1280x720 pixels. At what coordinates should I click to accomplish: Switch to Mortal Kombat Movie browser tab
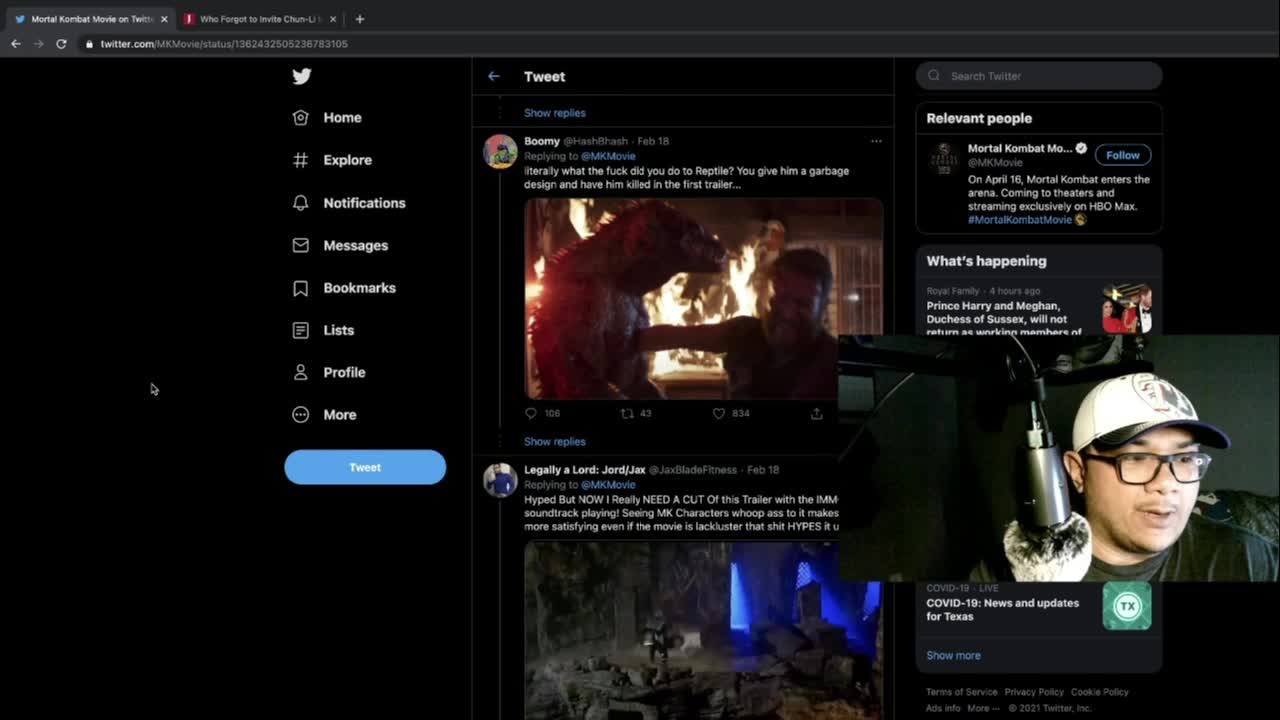click(91, 19)
